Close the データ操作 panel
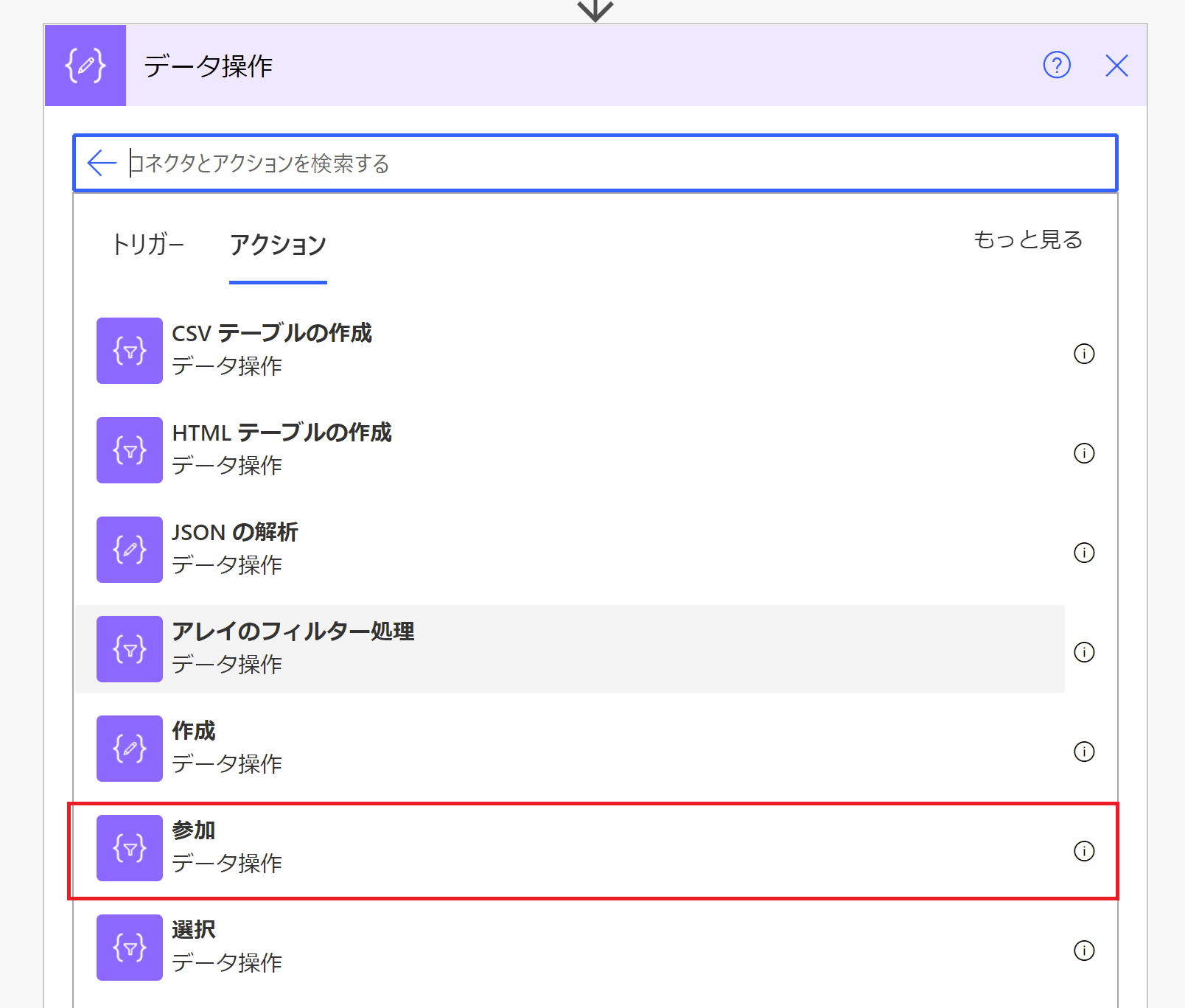1185x1008 pixels. 1116,66
